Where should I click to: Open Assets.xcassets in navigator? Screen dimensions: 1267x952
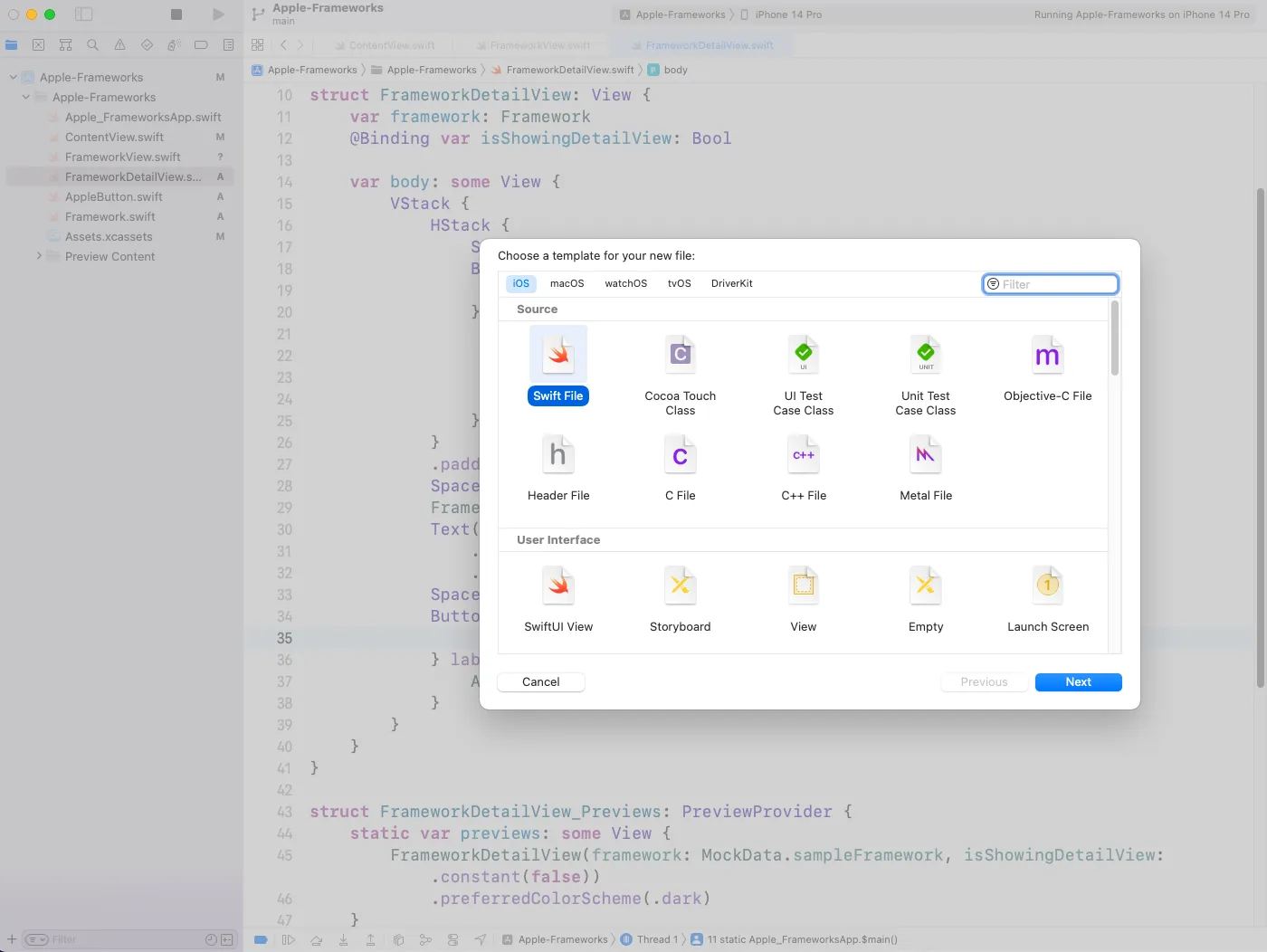(x=109, y=237)
